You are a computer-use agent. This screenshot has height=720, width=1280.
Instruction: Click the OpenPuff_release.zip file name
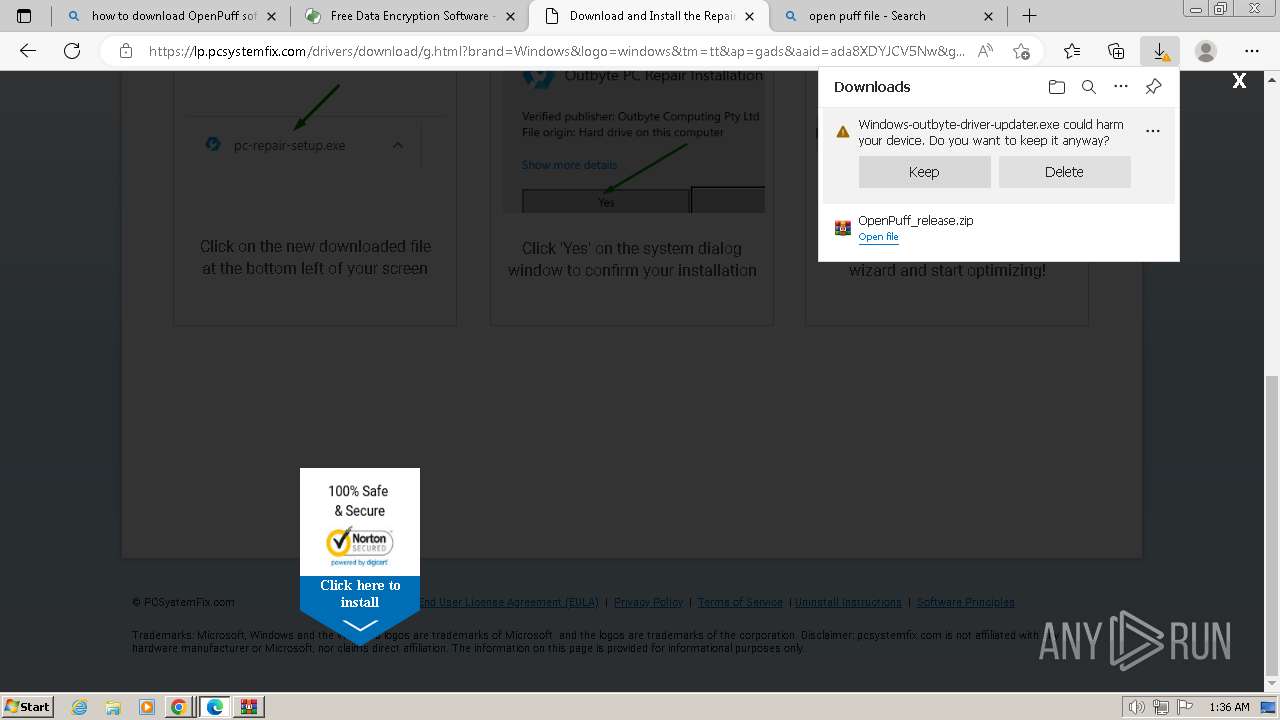click(x=915, y=221)
